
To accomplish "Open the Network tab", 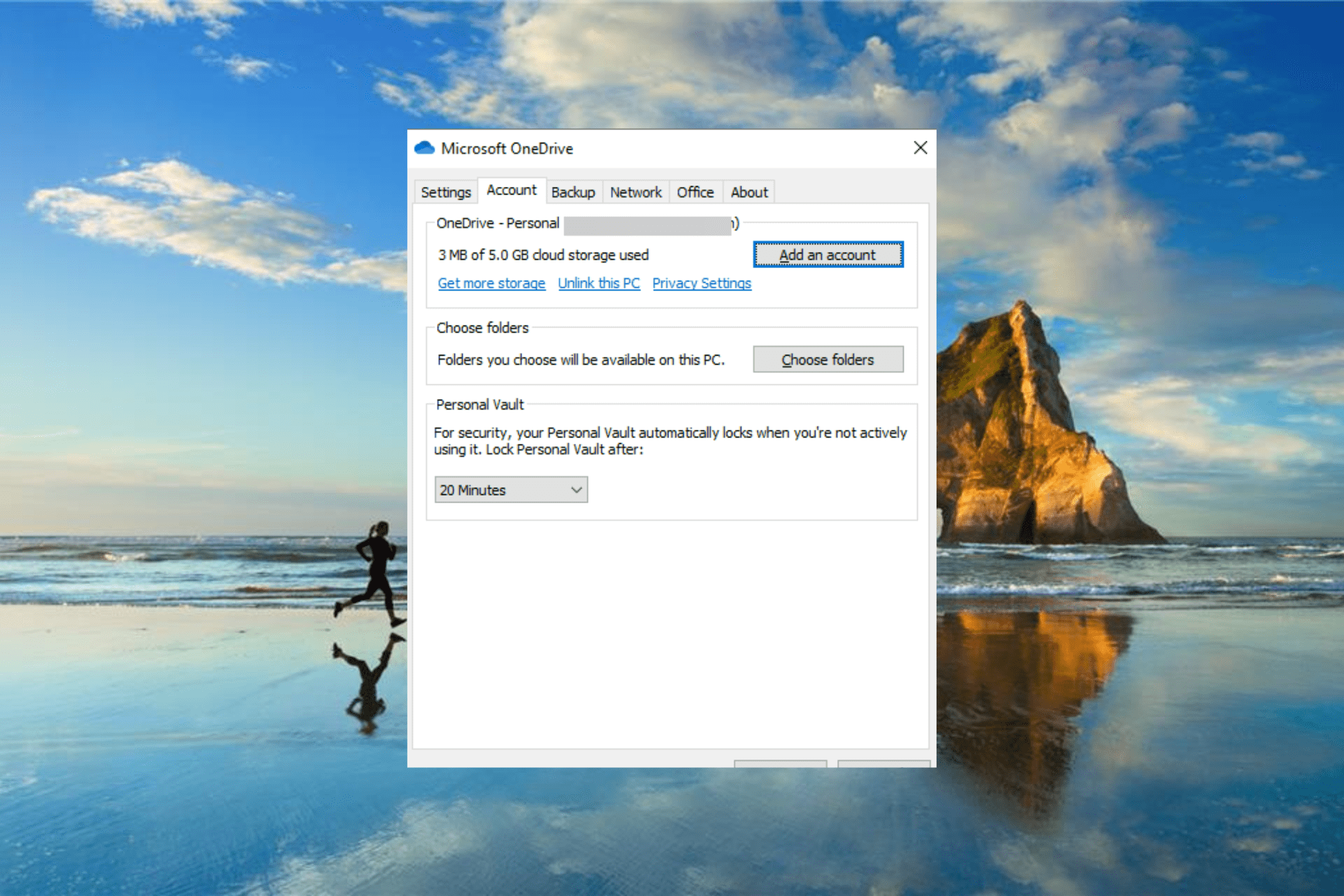I will 636,192.
